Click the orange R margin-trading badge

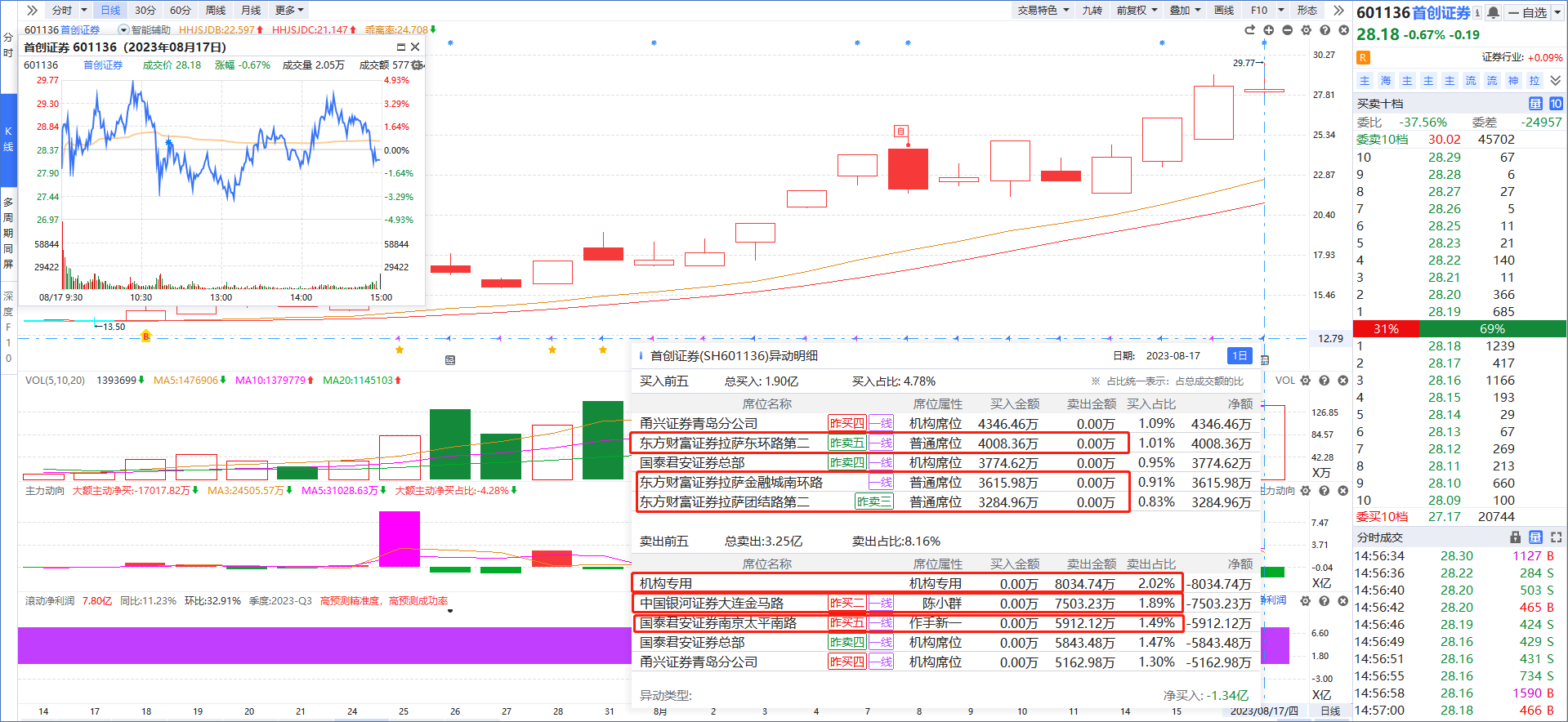tap(1363, 57)
